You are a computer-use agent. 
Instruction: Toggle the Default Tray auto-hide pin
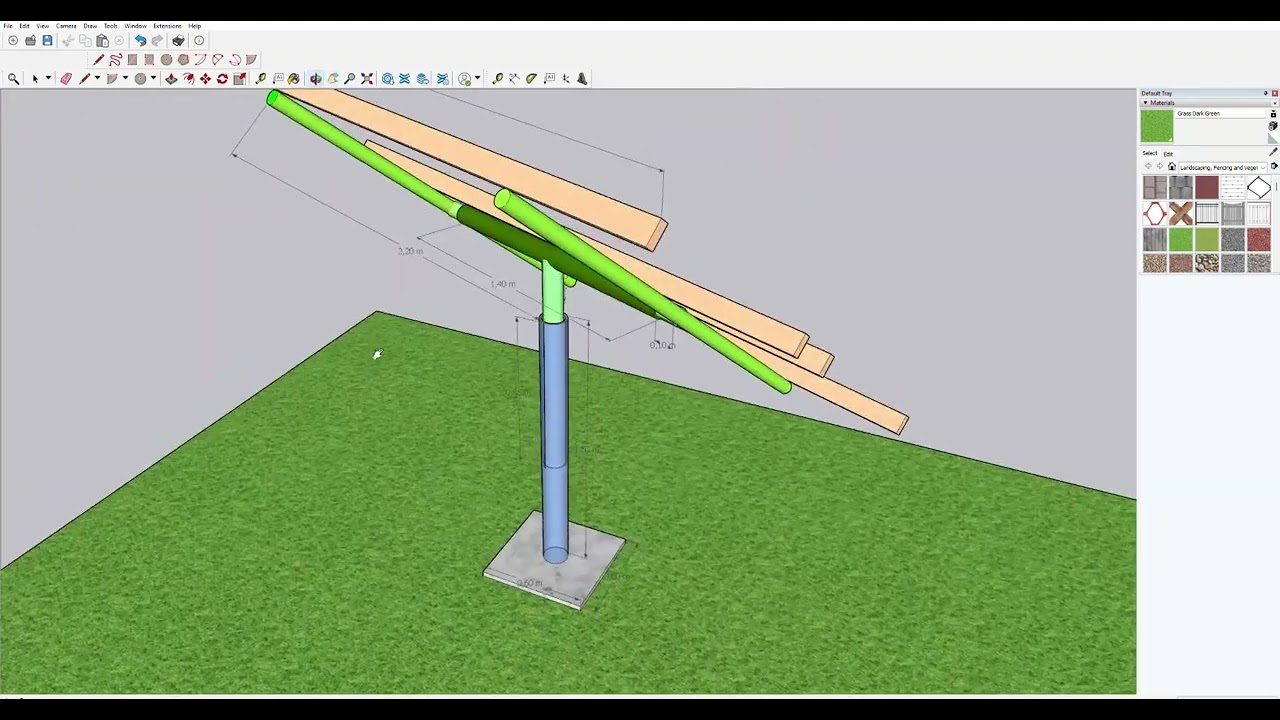1265,93
